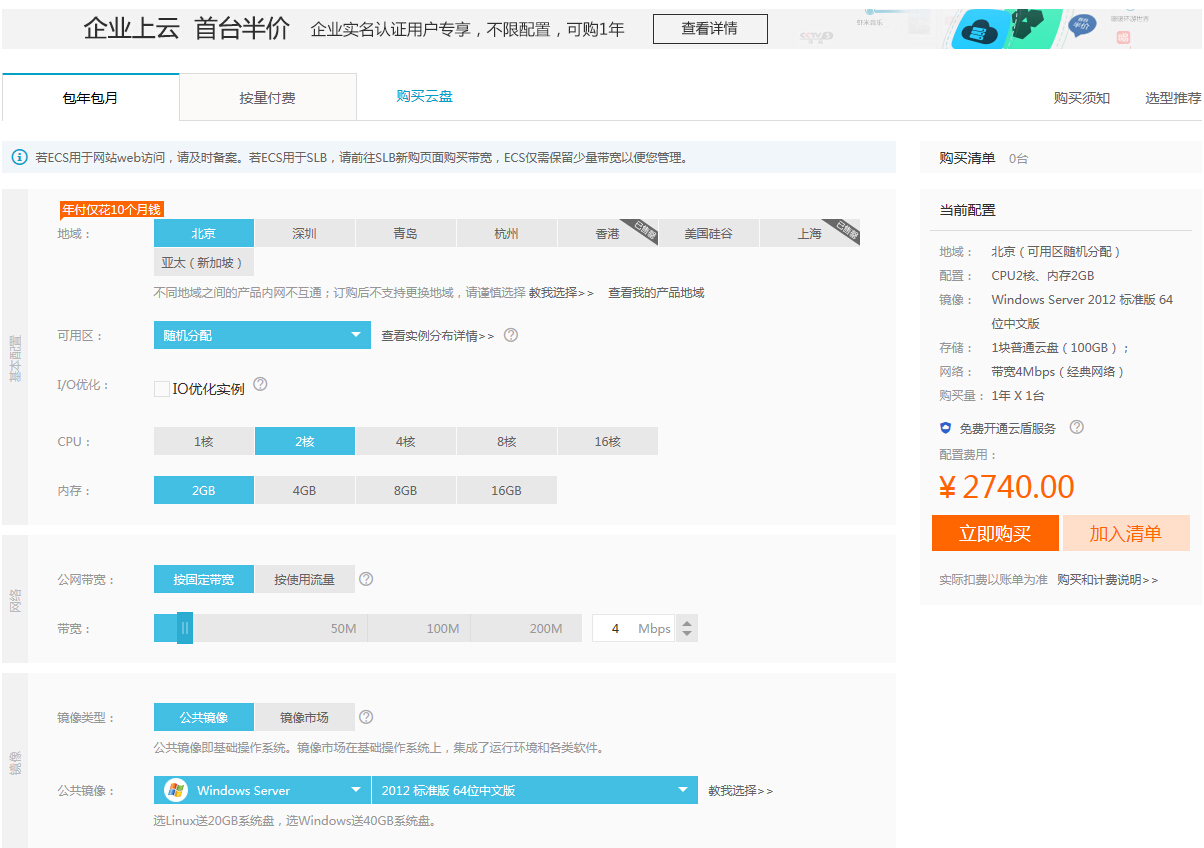Select 按固定带宽 billing mode
The image size is (1204, 848).
click(x=204, y=579)
